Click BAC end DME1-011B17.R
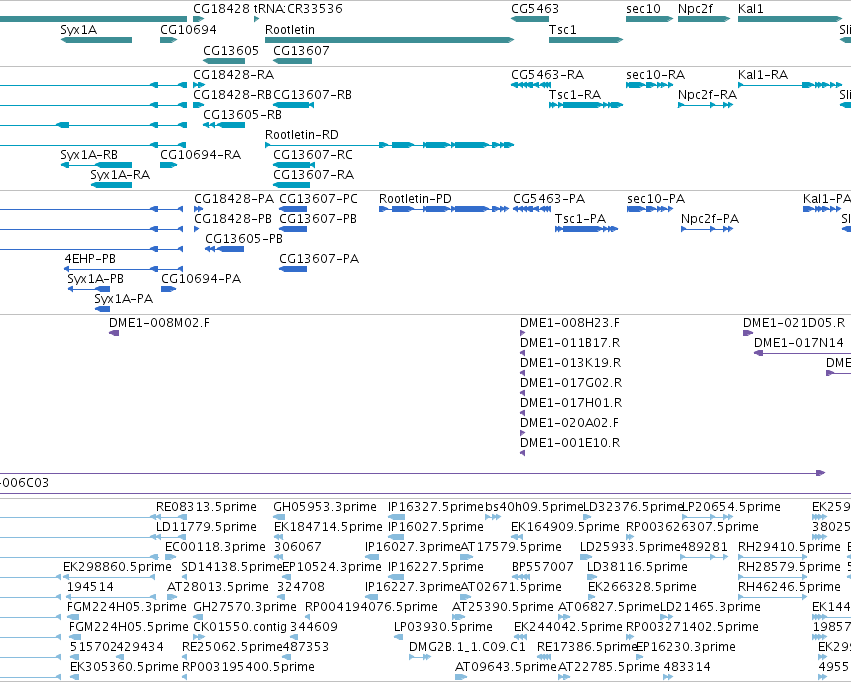This screenshot has width=851, height=682. 570,343
